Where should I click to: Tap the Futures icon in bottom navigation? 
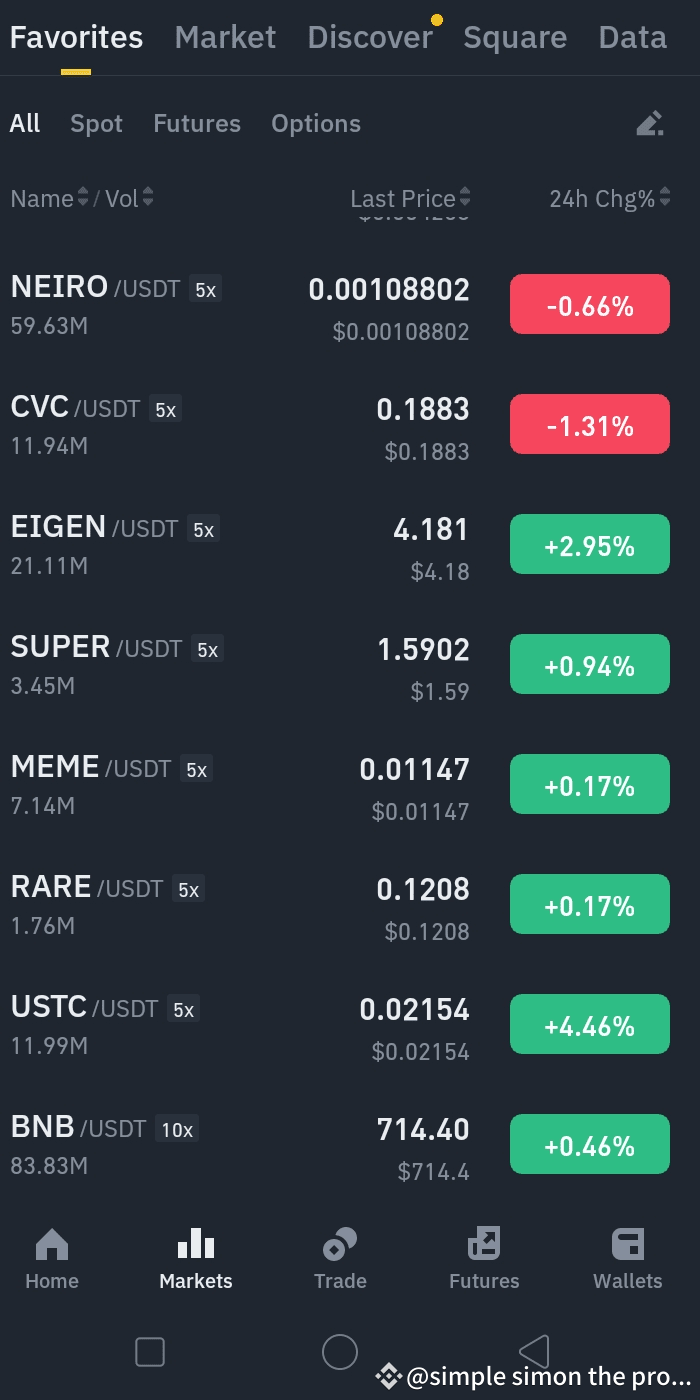pos(484,1244)
